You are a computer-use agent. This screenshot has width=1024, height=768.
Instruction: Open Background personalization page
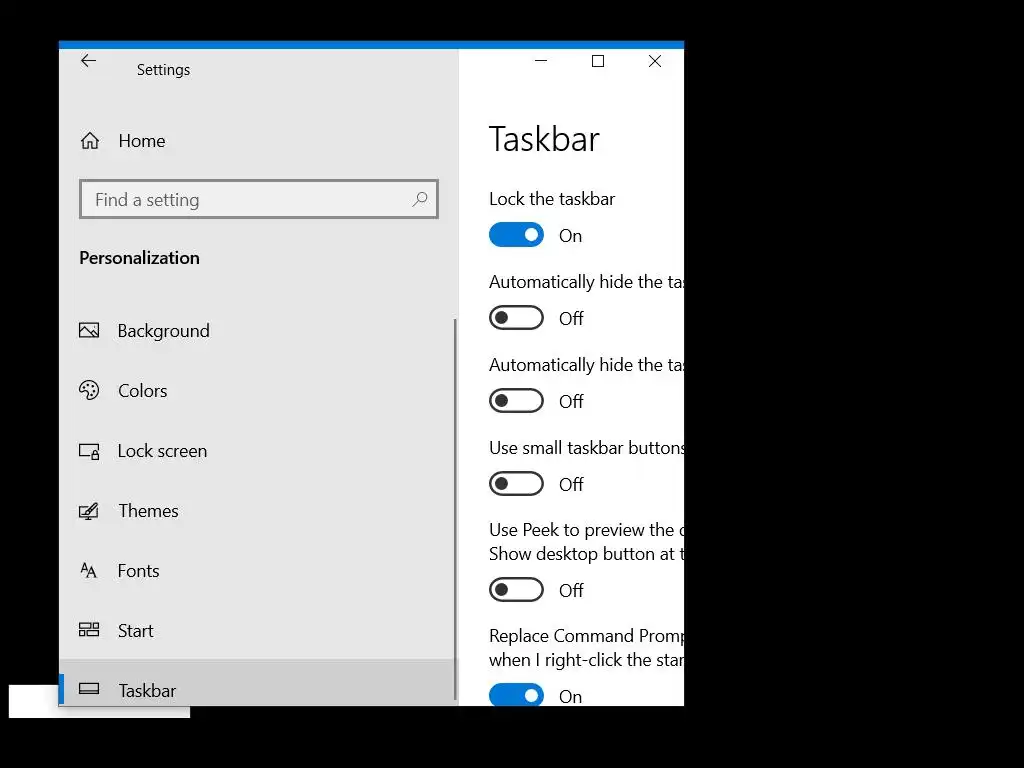(258, 330)
